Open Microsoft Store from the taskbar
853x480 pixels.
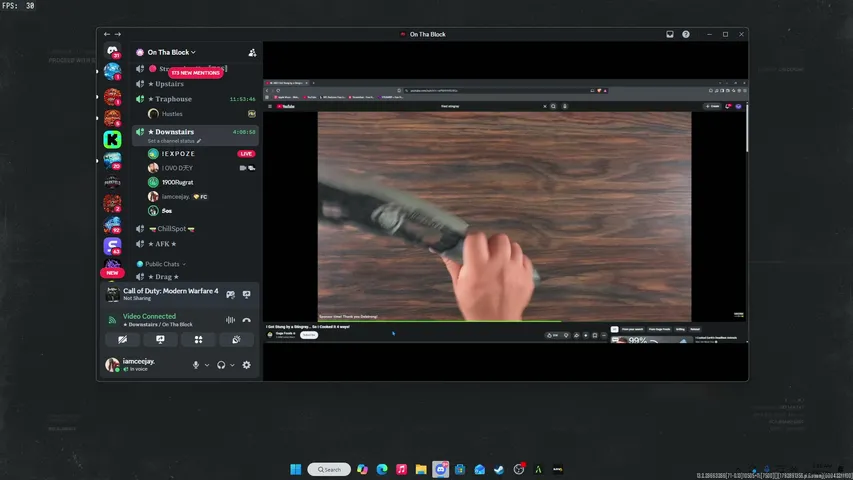(x=460, y=469)
